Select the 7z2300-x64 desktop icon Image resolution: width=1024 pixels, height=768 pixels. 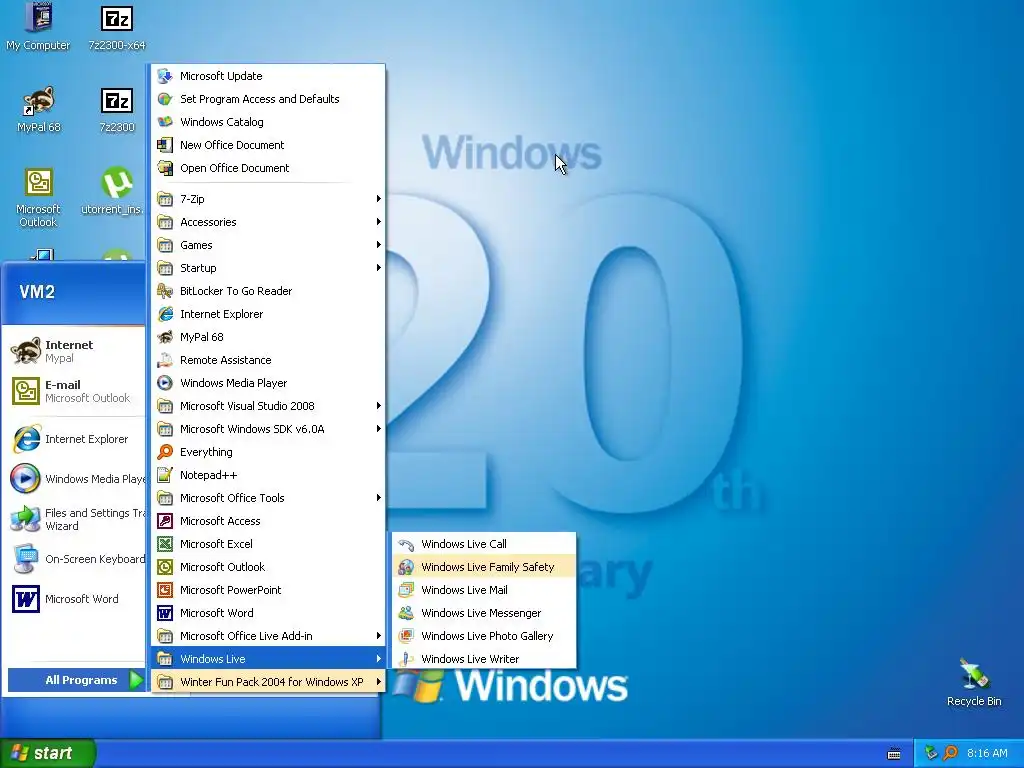coord(117,27)
